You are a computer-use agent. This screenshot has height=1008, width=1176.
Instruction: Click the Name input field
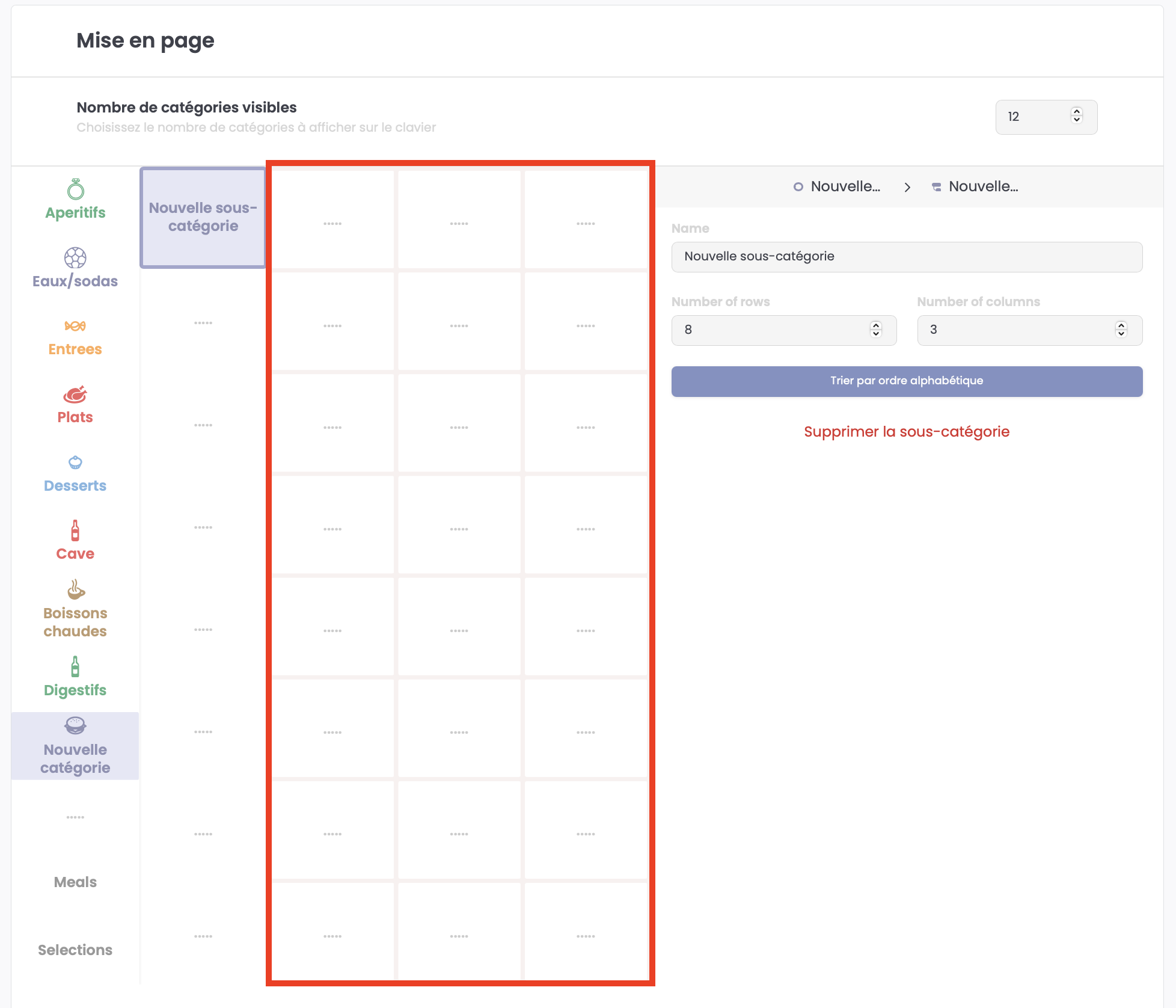tap(907, 257)
